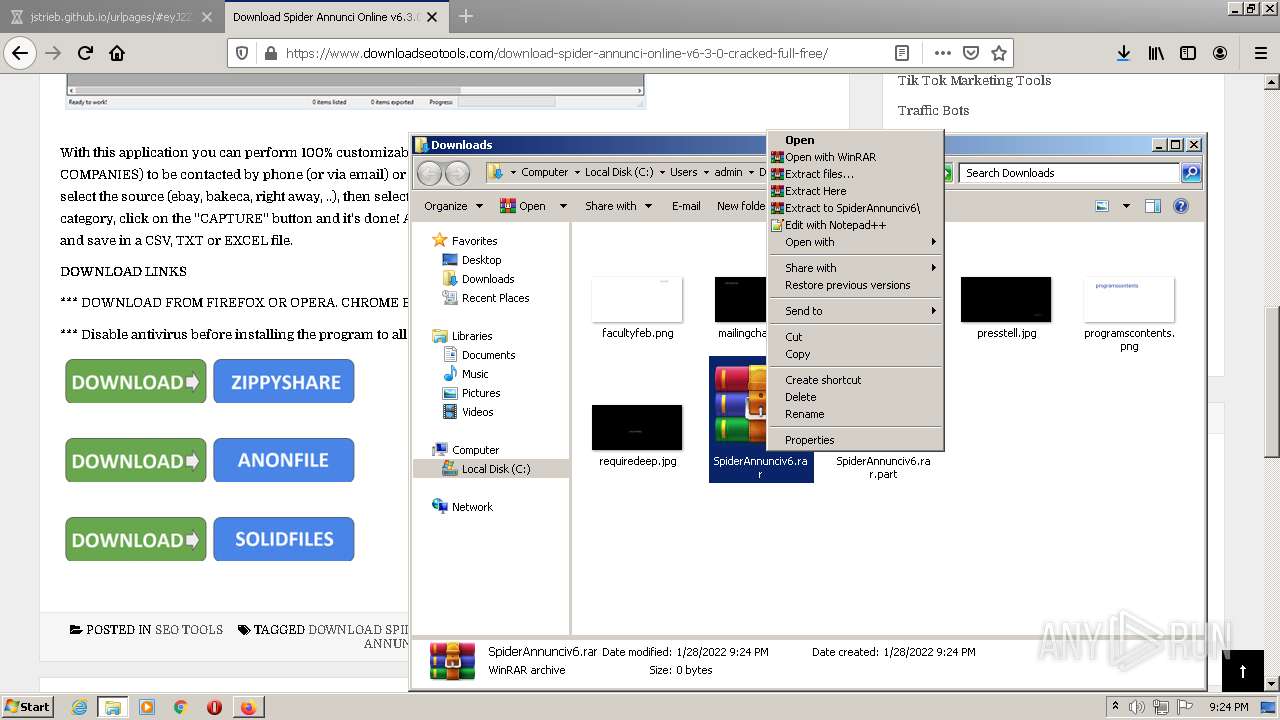Show hidden system tray icons
This screenshot has height=720, width=1280.
point(1115,707)
